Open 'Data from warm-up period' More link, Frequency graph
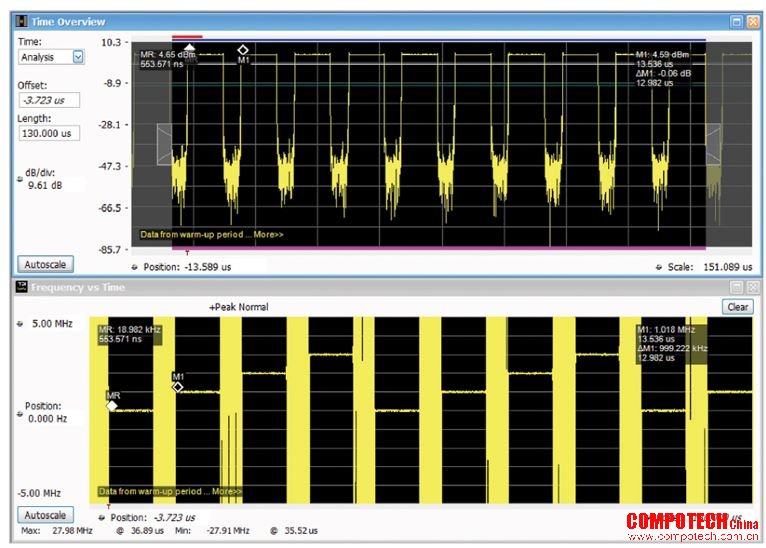Image resolution: width=766 pixels, height=548 pixels. 227,491
